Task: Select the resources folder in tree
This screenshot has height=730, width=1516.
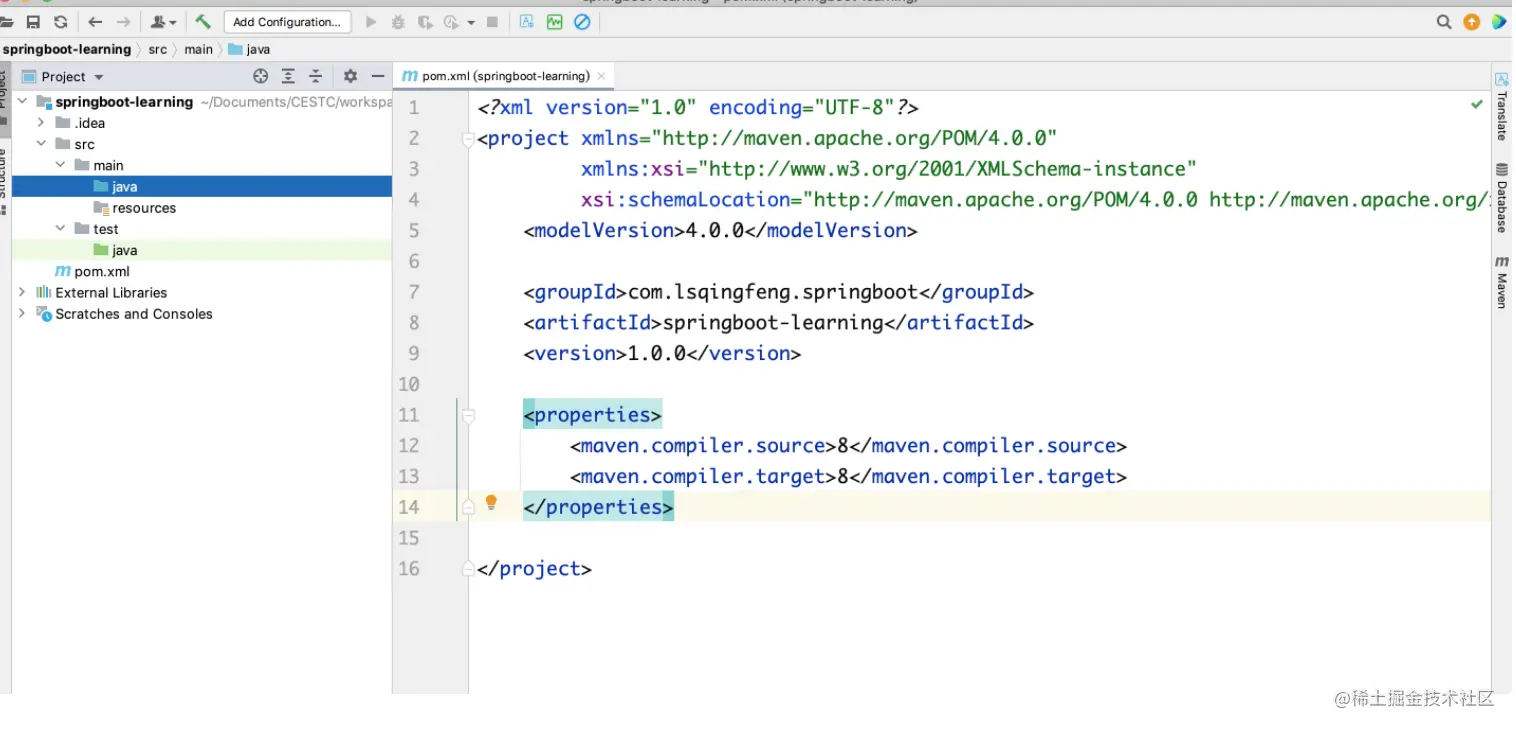Action: (x=144, y=208)
